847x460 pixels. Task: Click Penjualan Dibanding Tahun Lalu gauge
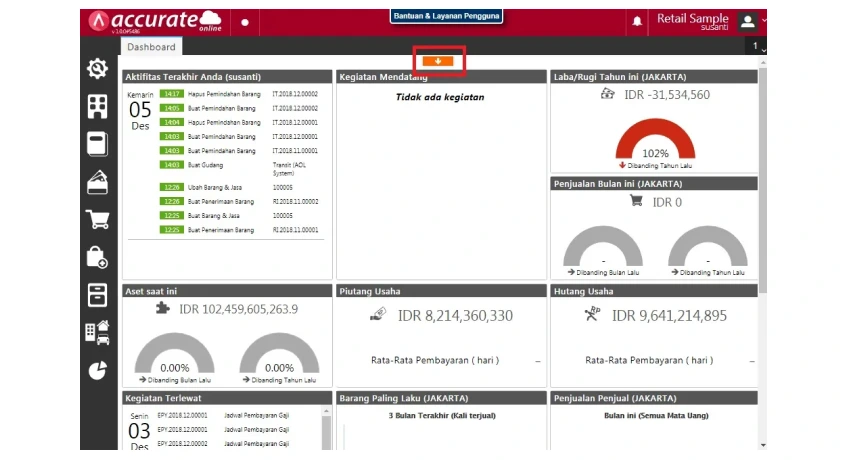(708, 246)
